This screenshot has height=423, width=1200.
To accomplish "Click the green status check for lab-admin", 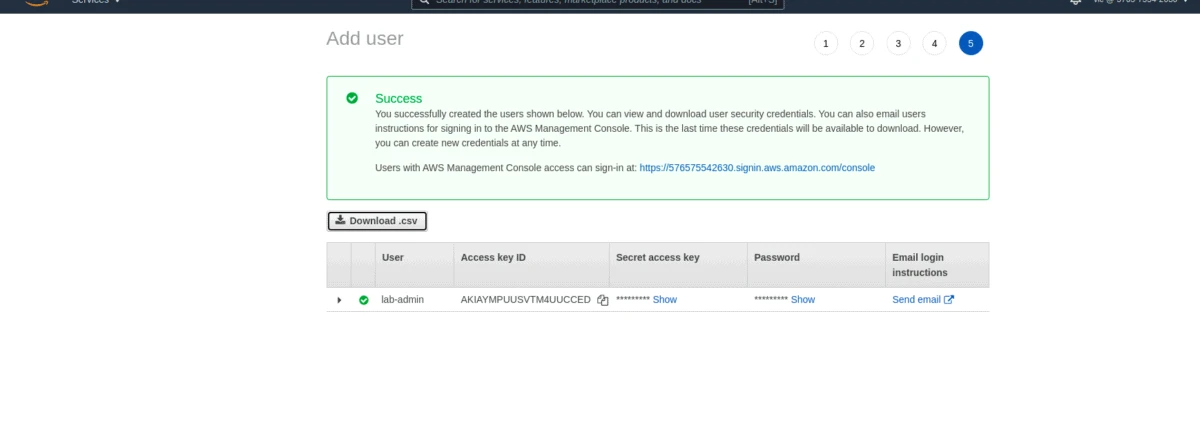I will [364, 300].
